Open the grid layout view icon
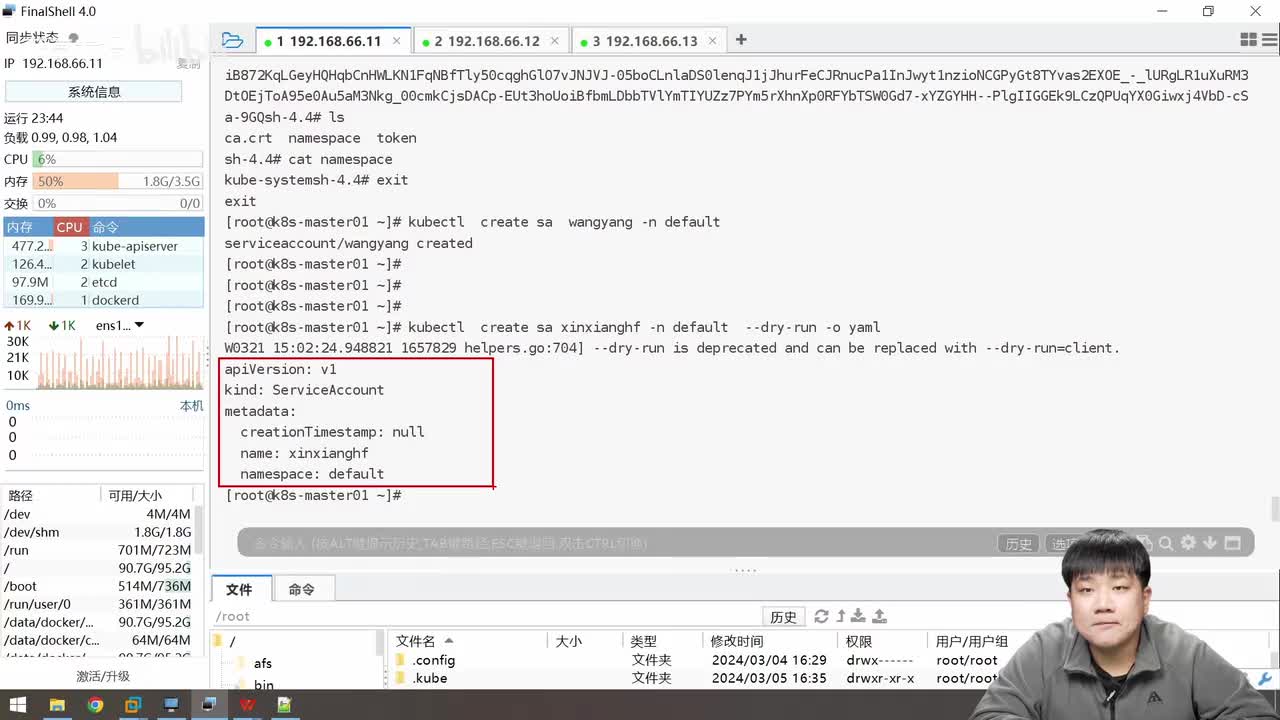This screenshot has width=1280, height=720. click(1248, 40)
